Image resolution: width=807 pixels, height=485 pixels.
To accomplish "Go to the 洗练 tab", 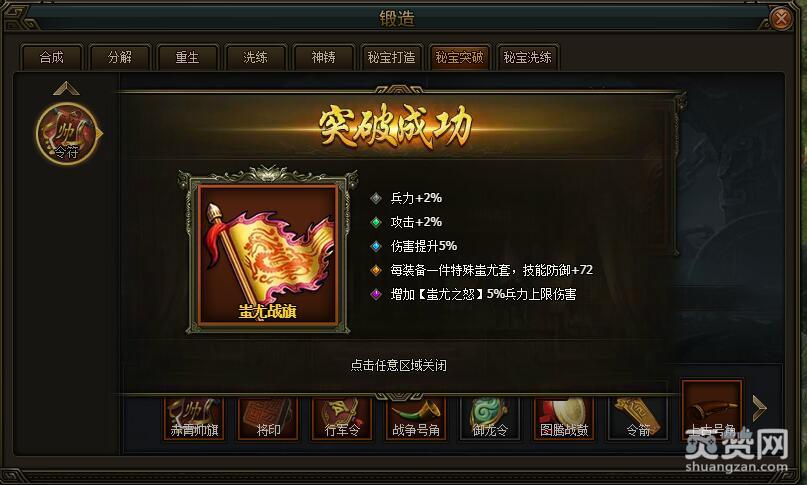I will coord(255,57).
